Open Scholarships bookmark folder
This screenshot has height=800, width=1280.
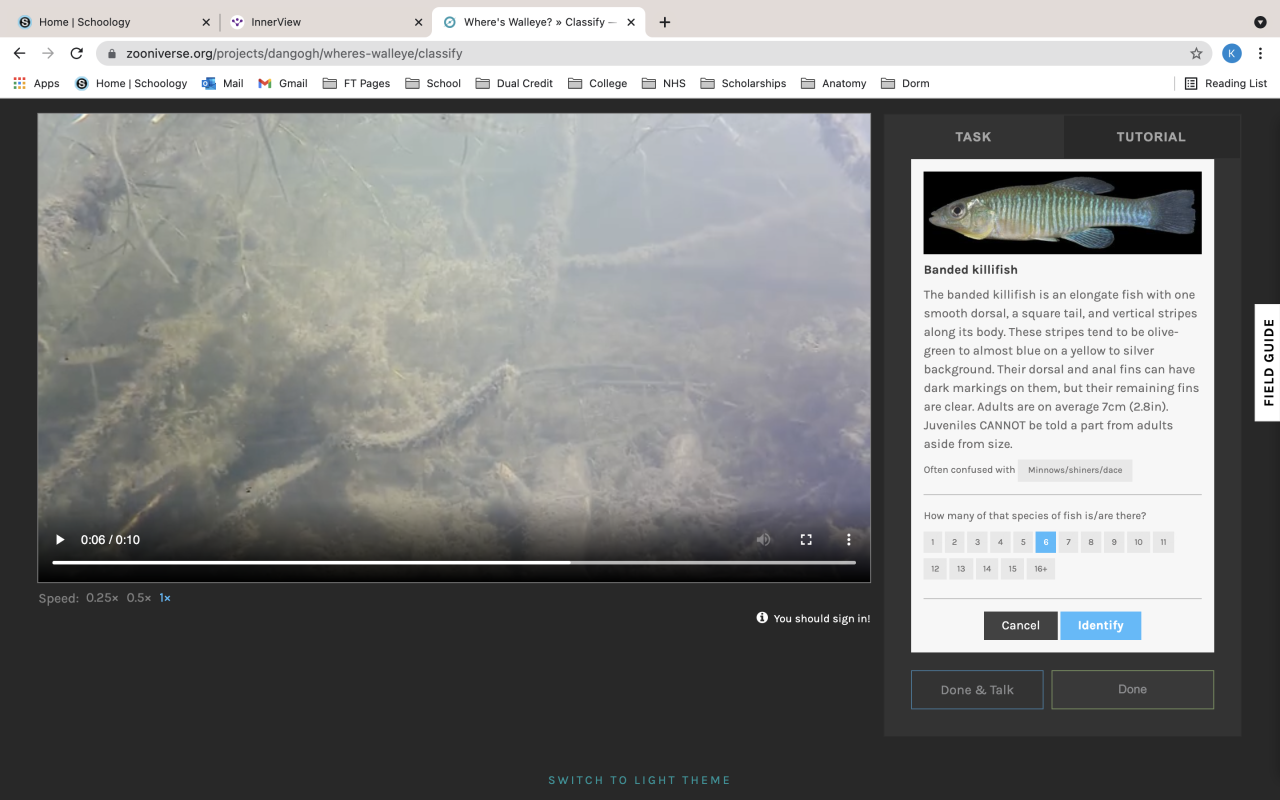(743, 84)
